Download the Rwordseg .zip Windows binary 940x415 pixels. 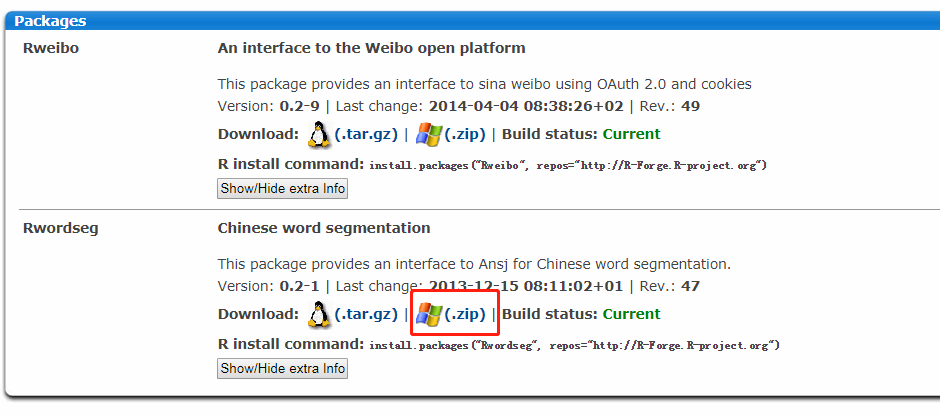[465, 314]
